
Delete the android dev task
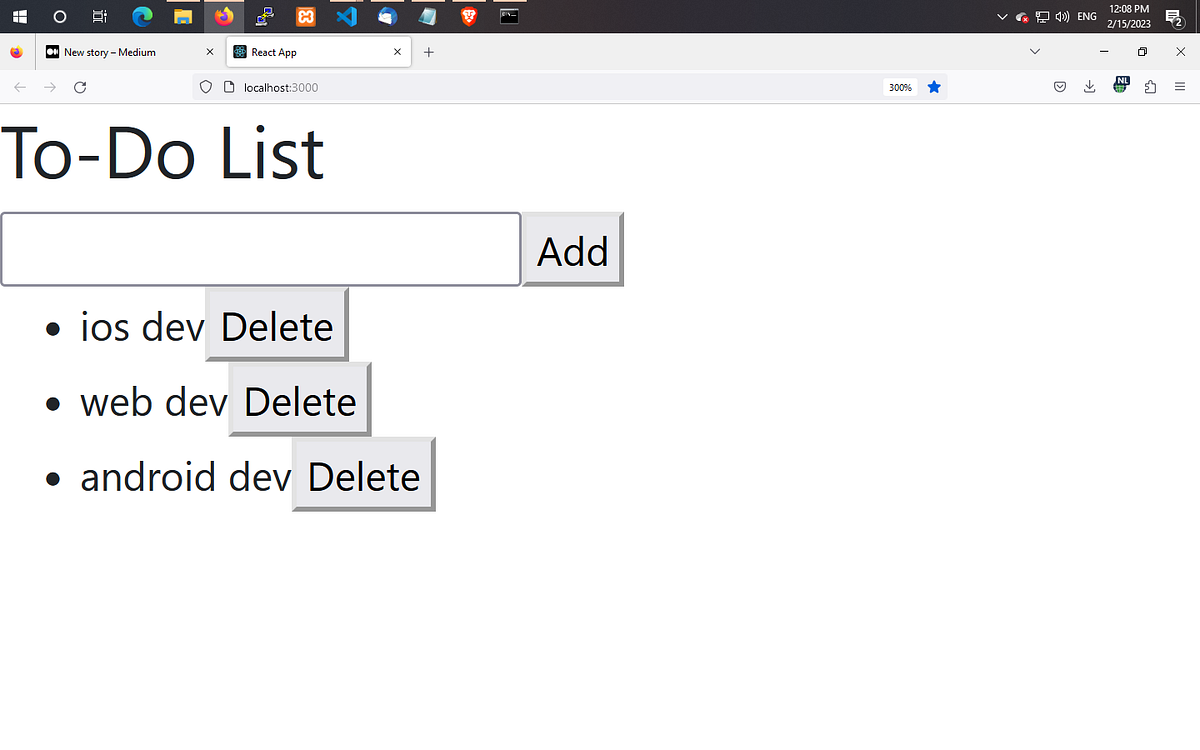coord(362,476)
